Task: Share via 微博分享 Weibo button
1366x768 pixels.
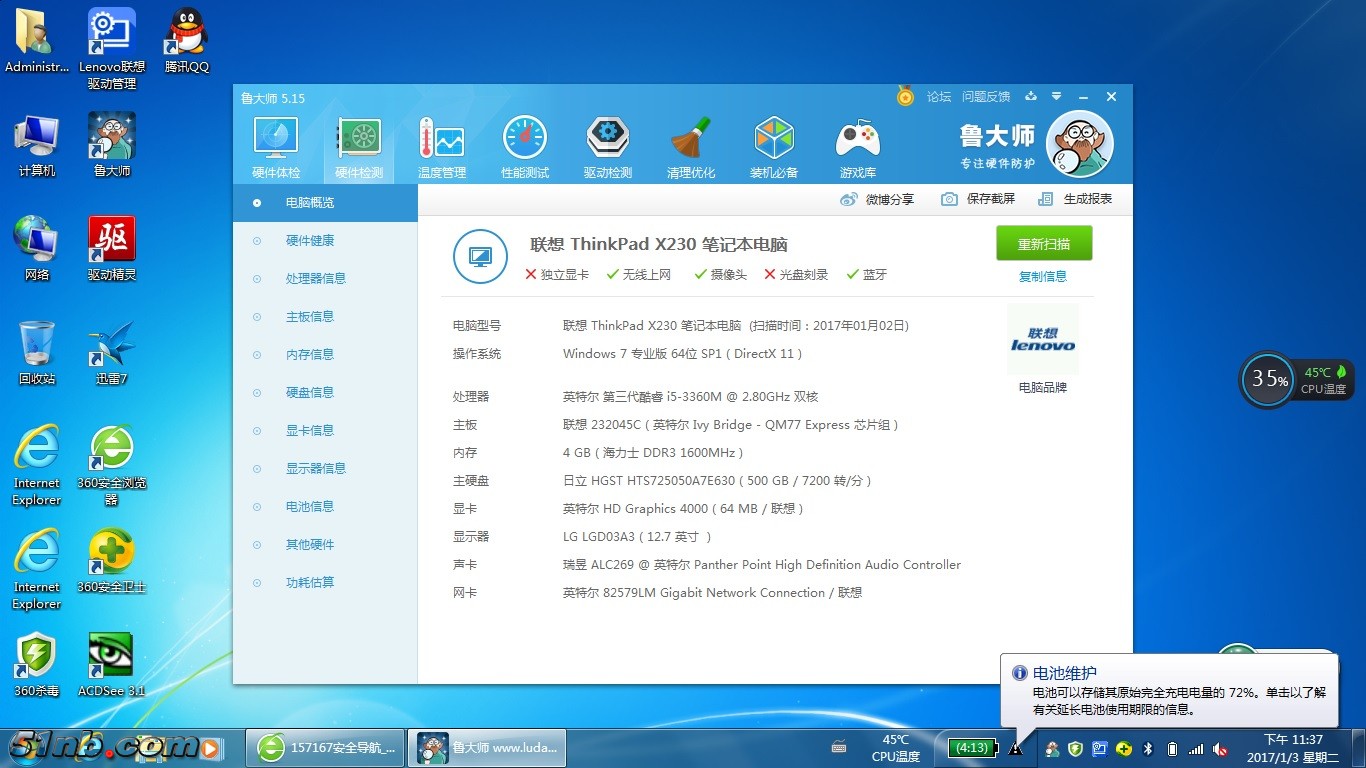Action: pos(877,199)
